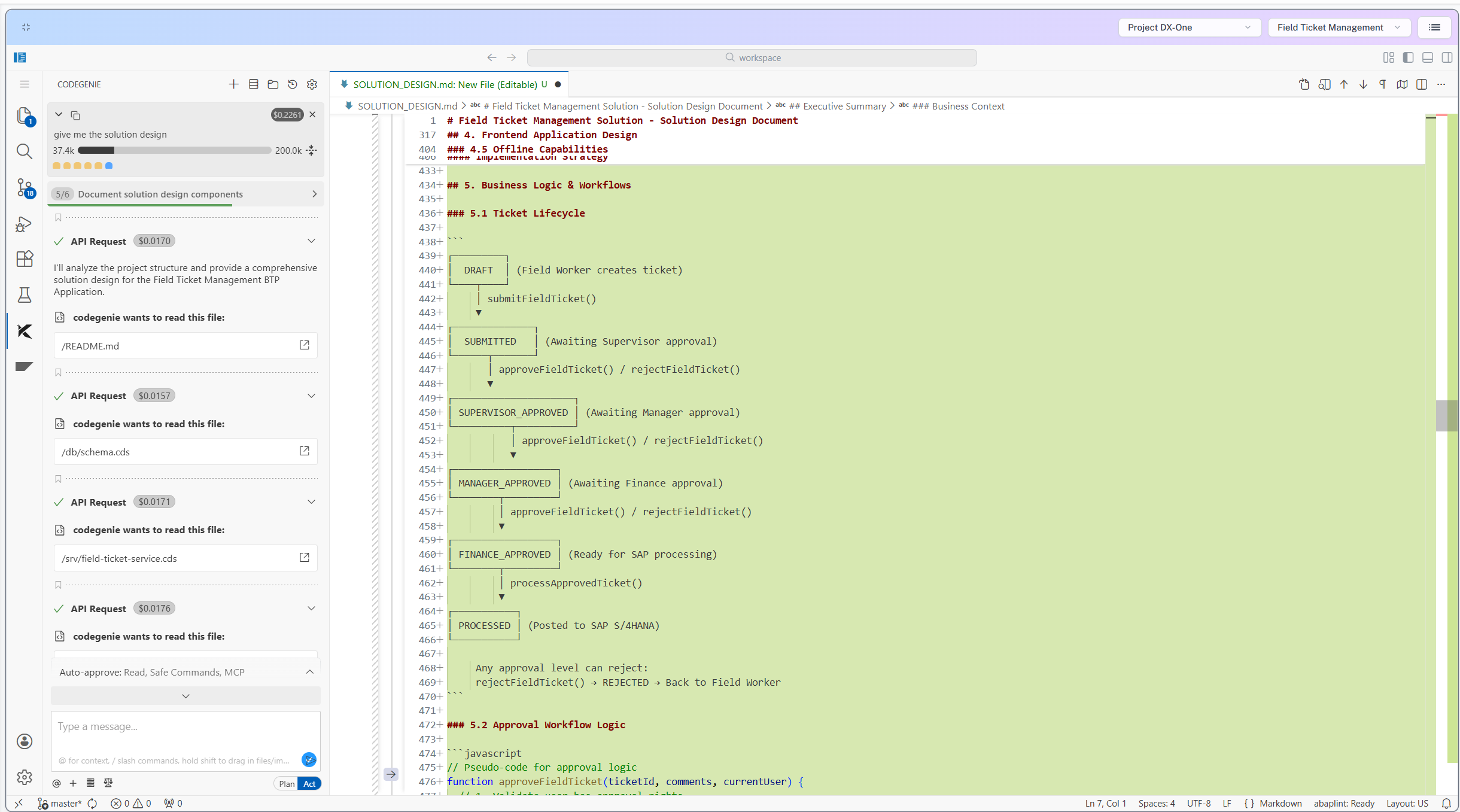Click the master branch status item
1460x812 pixels.
point(60,804)
